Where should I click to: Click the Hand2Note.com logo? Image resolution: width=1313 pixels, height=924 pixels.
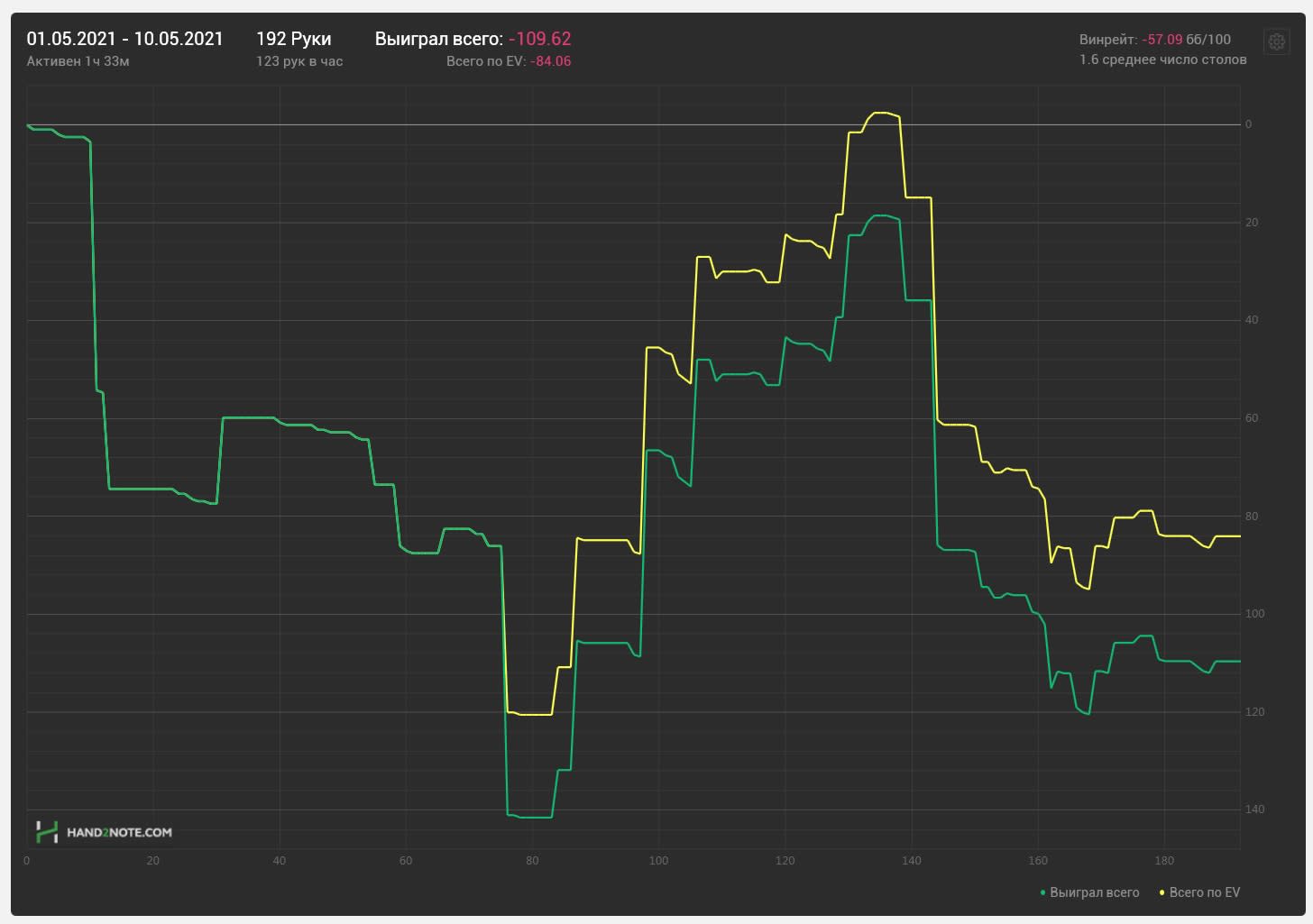tap(104, 832)
